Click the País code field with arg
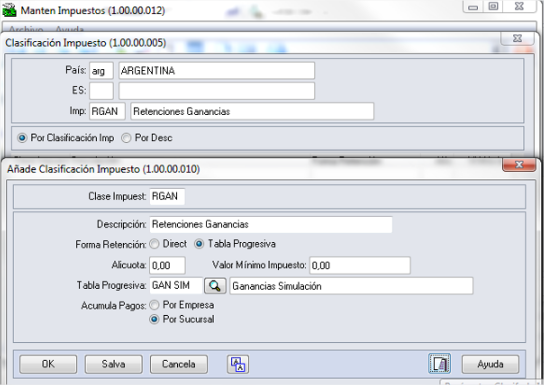 pos(101,71)
